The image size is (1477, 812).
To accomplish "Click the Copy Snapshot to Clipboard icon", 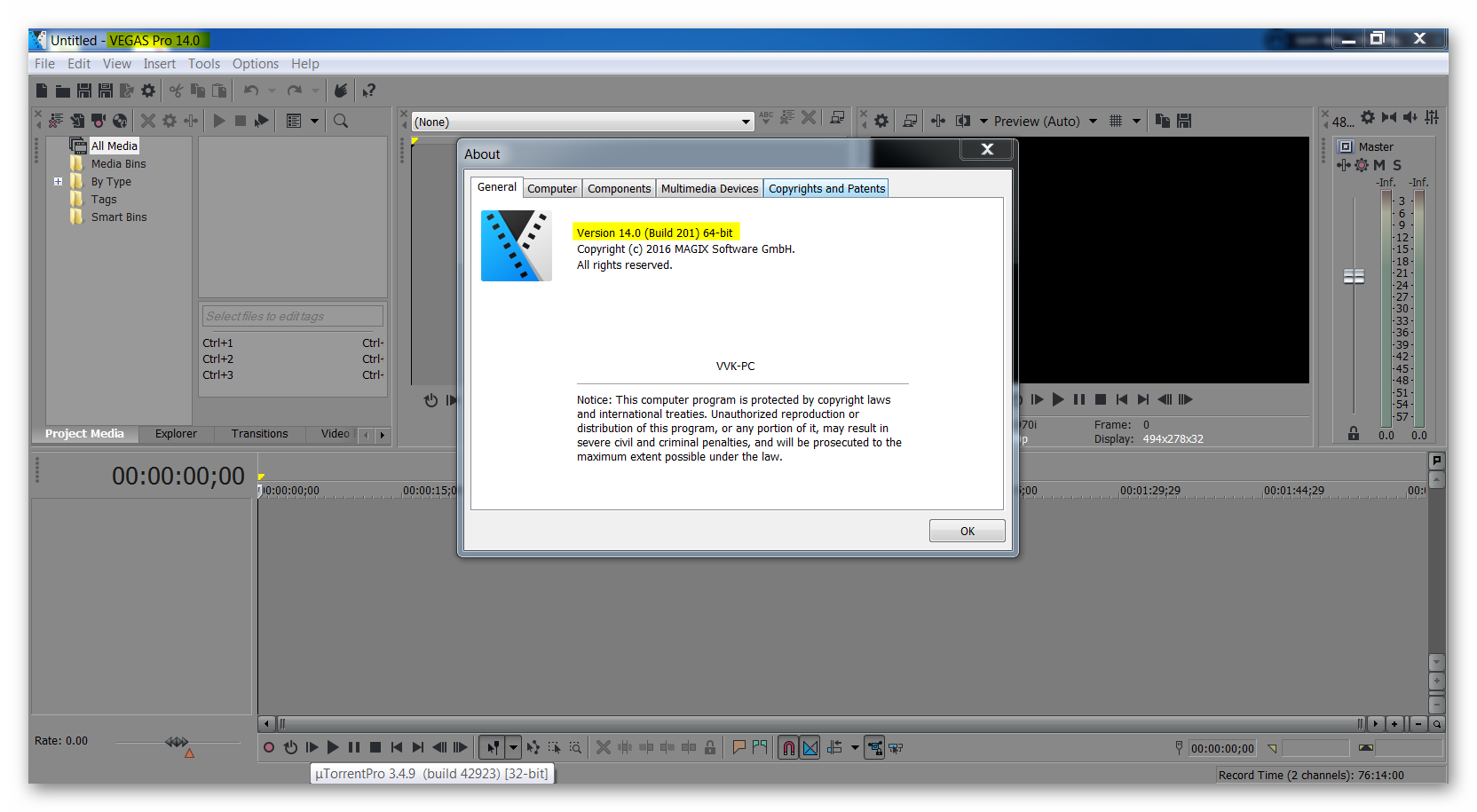I will 1162,121.
